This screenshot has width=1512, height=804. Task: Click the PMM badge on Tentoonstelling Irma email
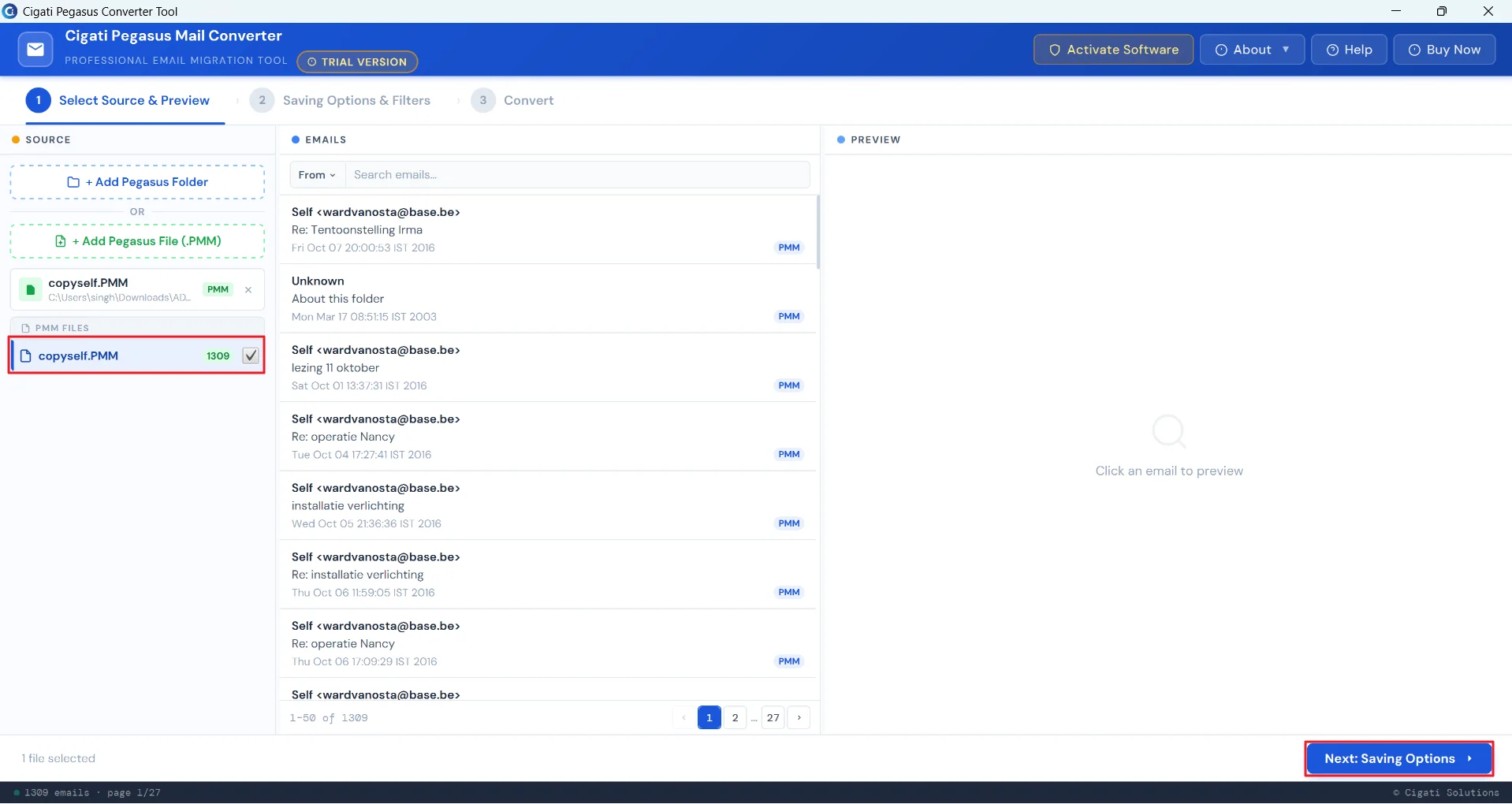[x=789, y=248]
